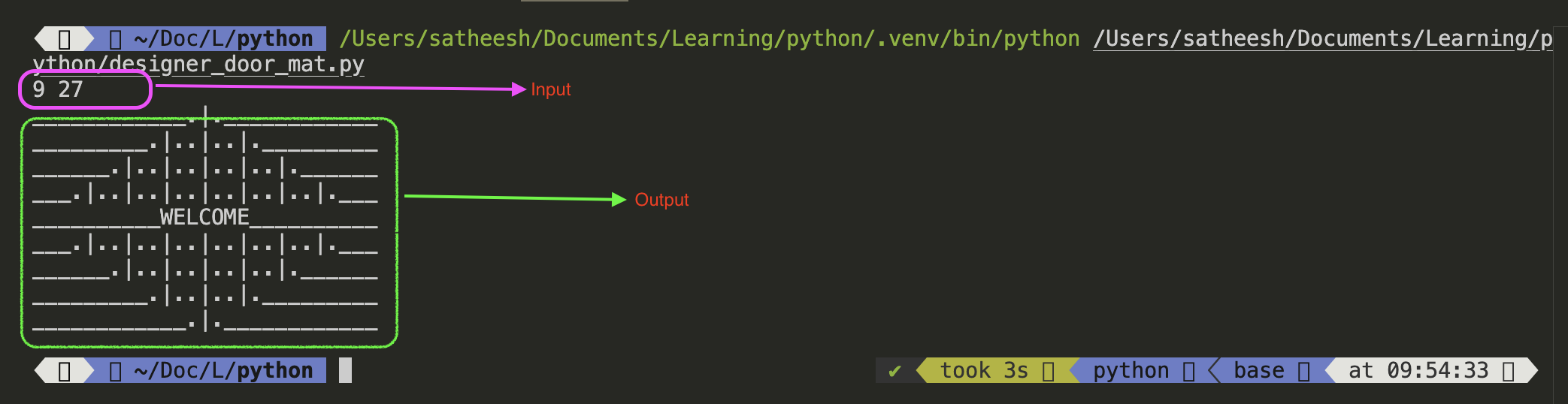Place cursor at the bottom prompt cursor block

(x=345, y=370)
